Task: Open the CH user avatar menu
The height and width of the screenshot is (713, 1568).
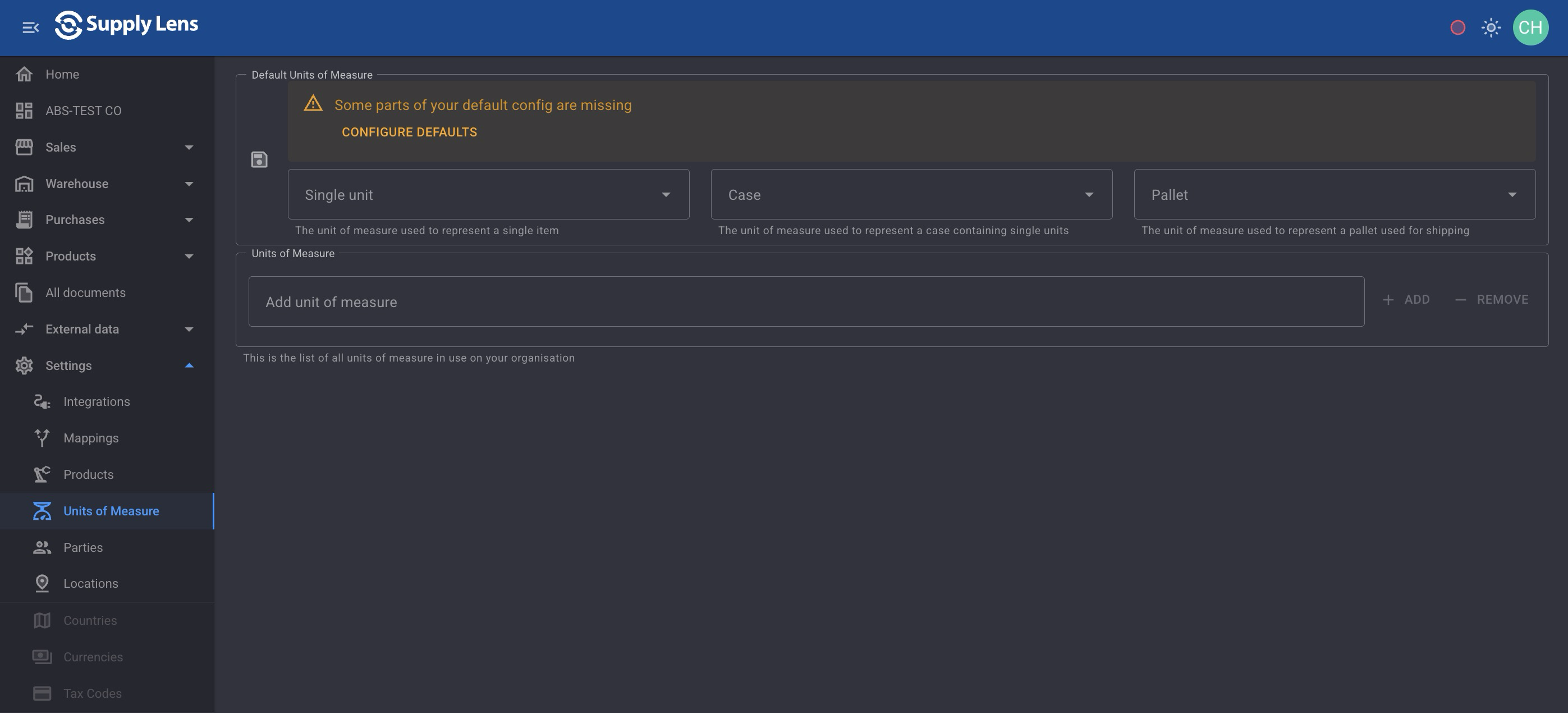Action: tap(1530, 28)
